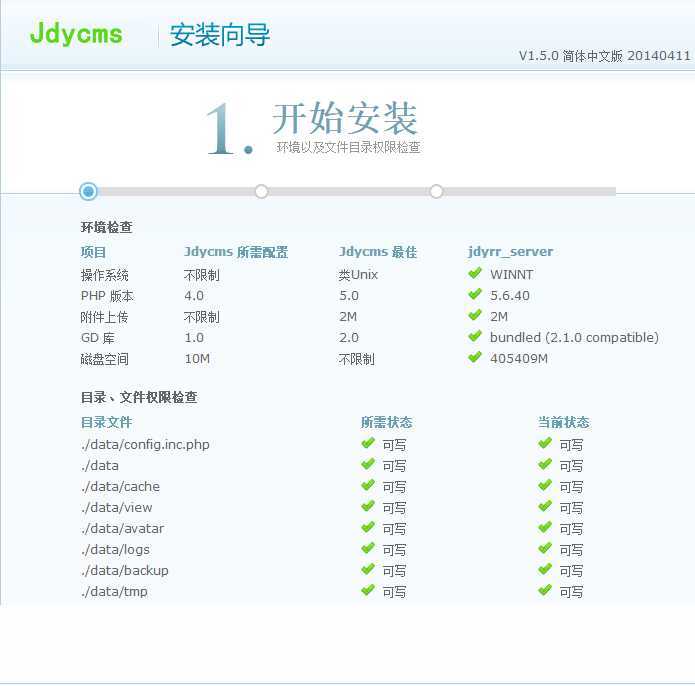Click the checkmark in the 附件上传 row
Viewport: 695px width, 686px height.
(x=475, y=315)
